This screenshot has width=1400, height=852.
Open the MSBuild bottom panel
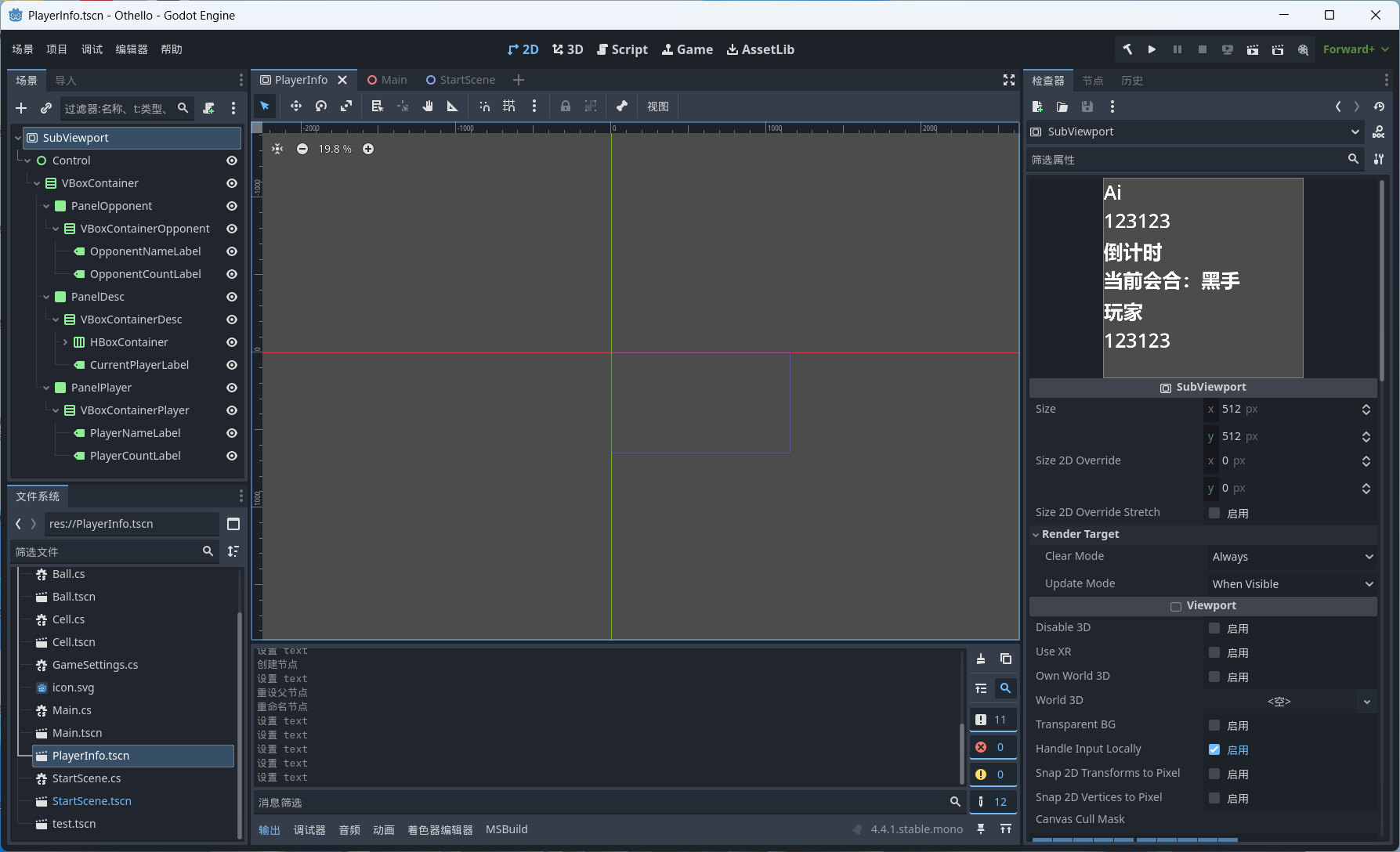[x=507, y=829]
